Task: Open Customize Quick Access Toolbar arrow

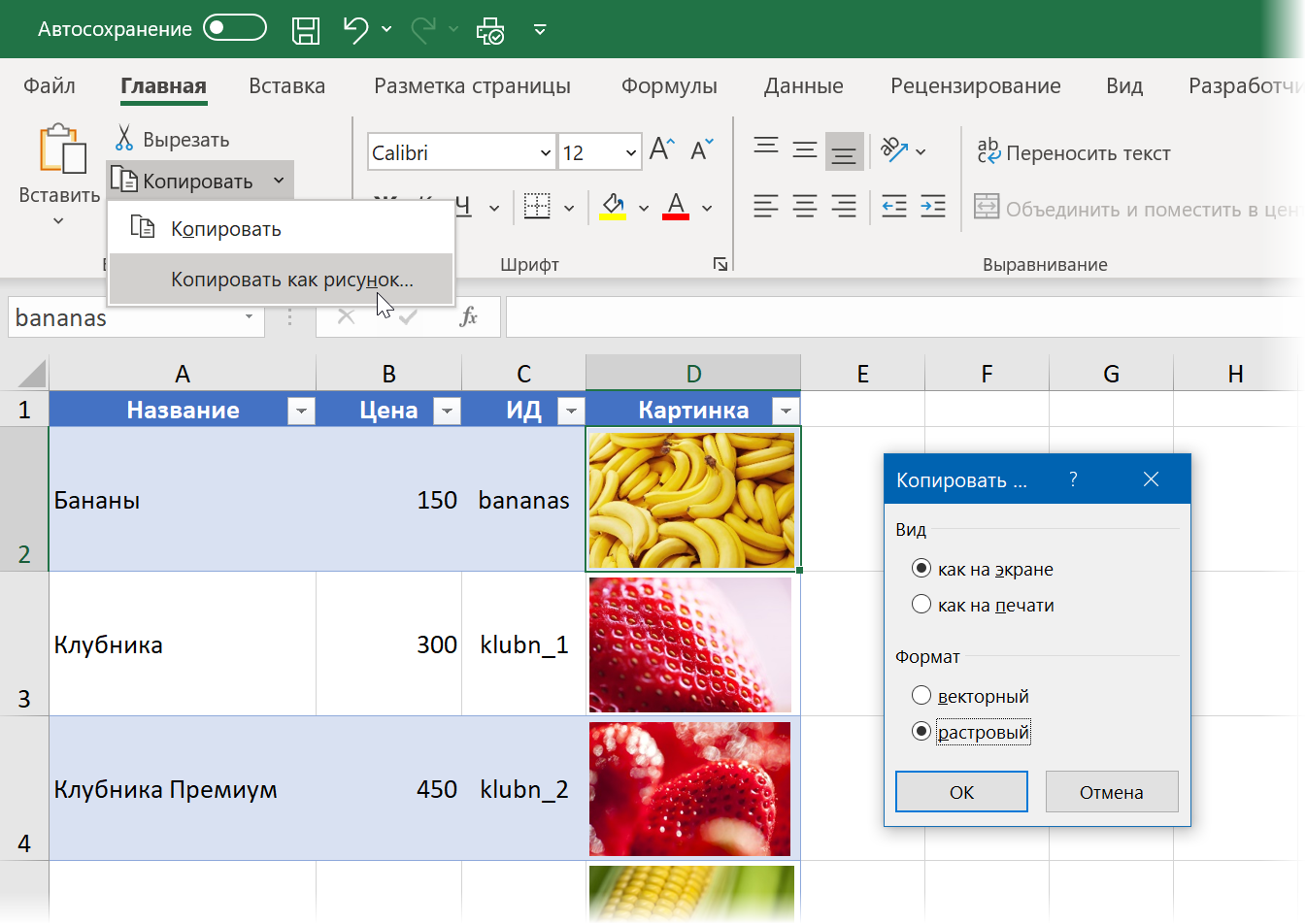Action: [540, 30]
